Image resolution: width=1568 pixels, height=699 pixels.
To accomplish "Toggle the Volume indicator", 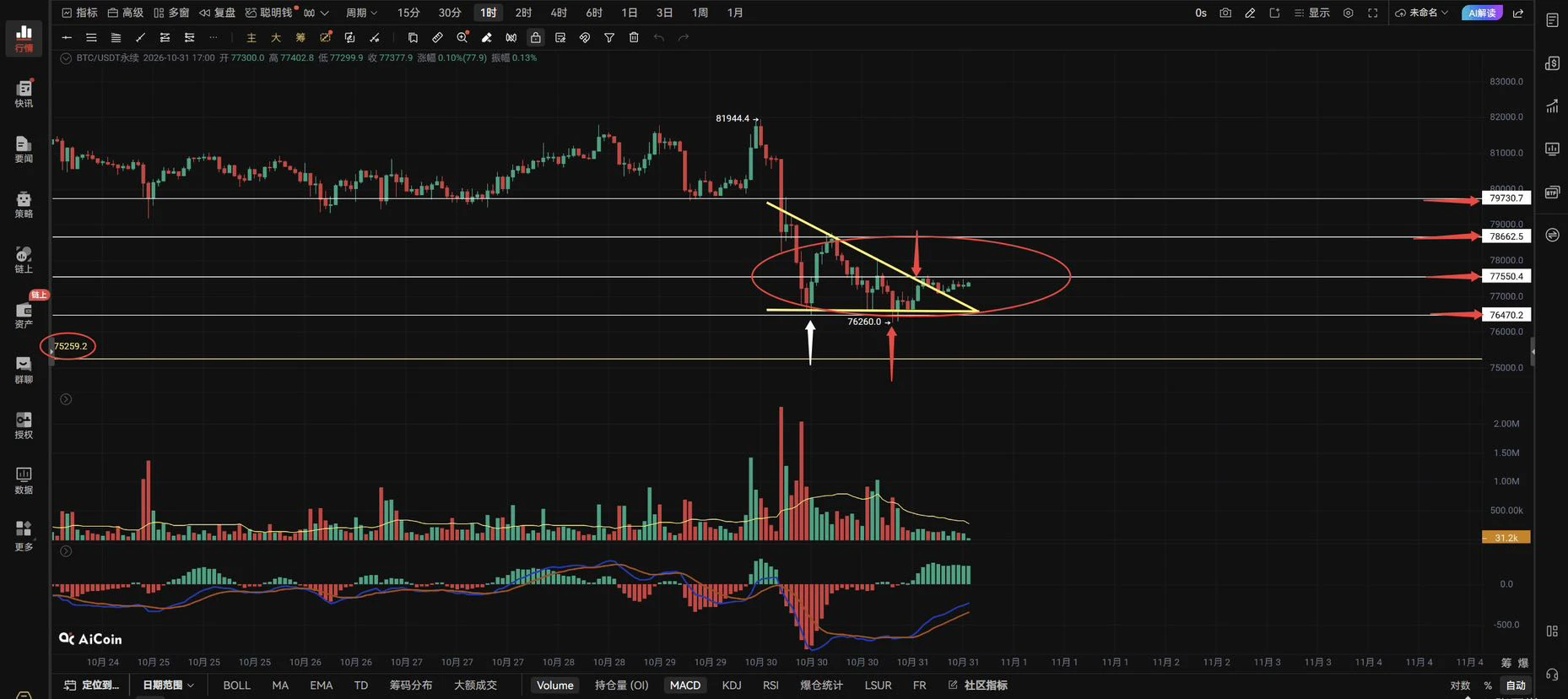I will pos(555,685).
